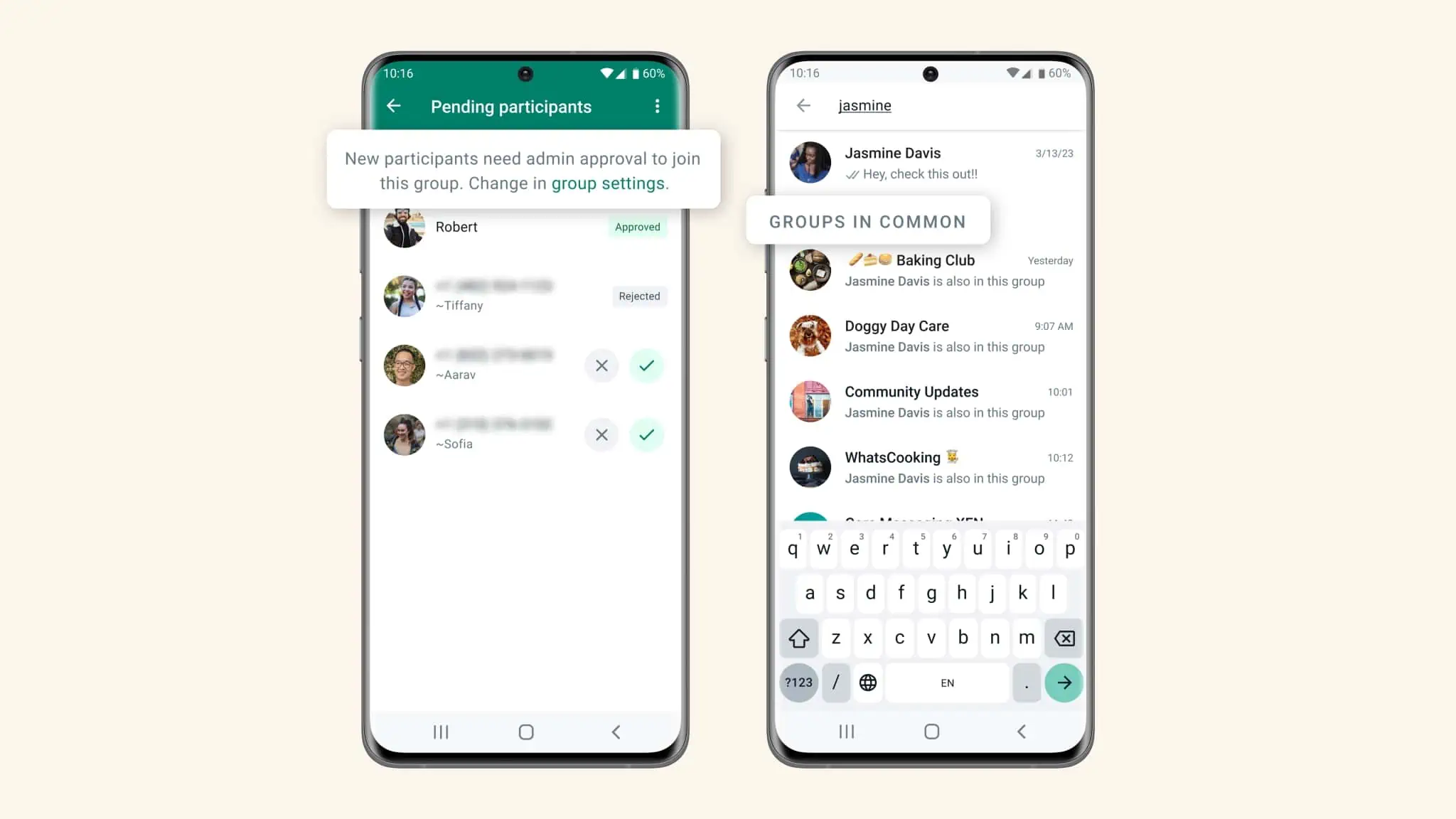Toggle rejected status for ~Tiffany
This screenshot has height=819, width=1456.
coord(638,296)
